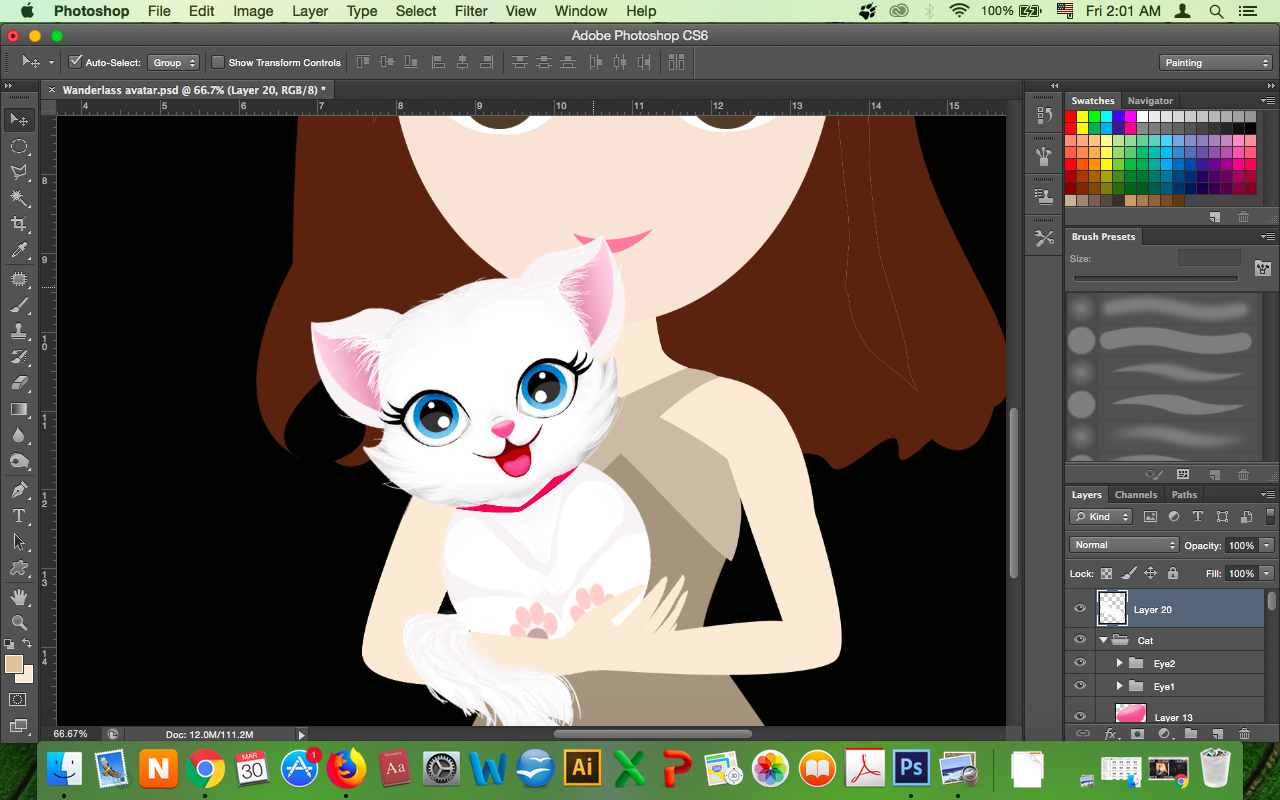Open the Preset Manager in Brush Presets

(1183, 475)
